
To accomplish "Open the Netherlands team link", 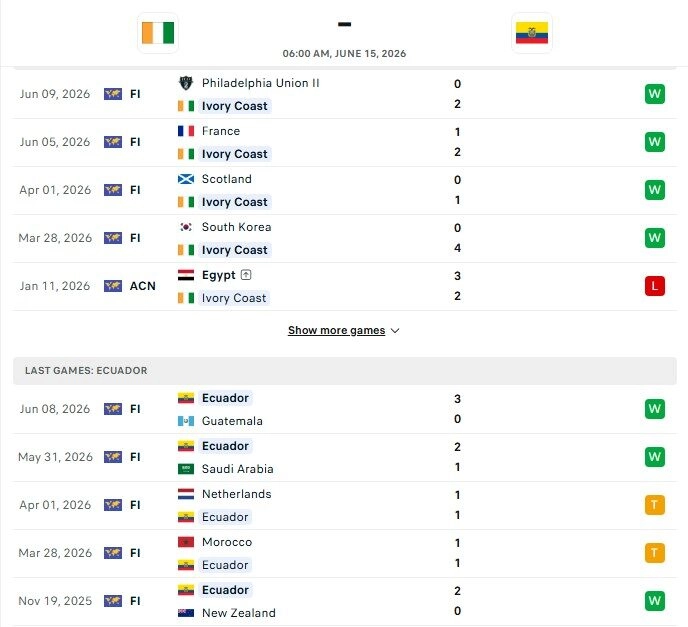I will [236, 494].
